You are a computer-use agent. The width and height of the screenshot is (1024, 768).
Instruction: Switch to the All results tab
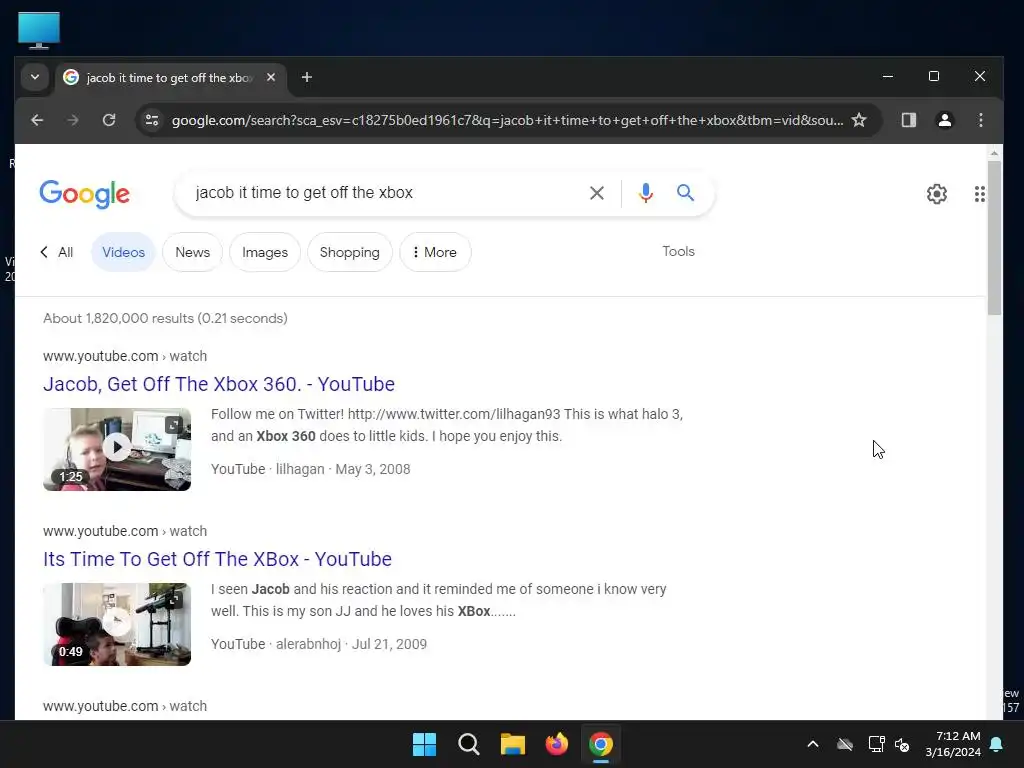click(x=57, y=252)
